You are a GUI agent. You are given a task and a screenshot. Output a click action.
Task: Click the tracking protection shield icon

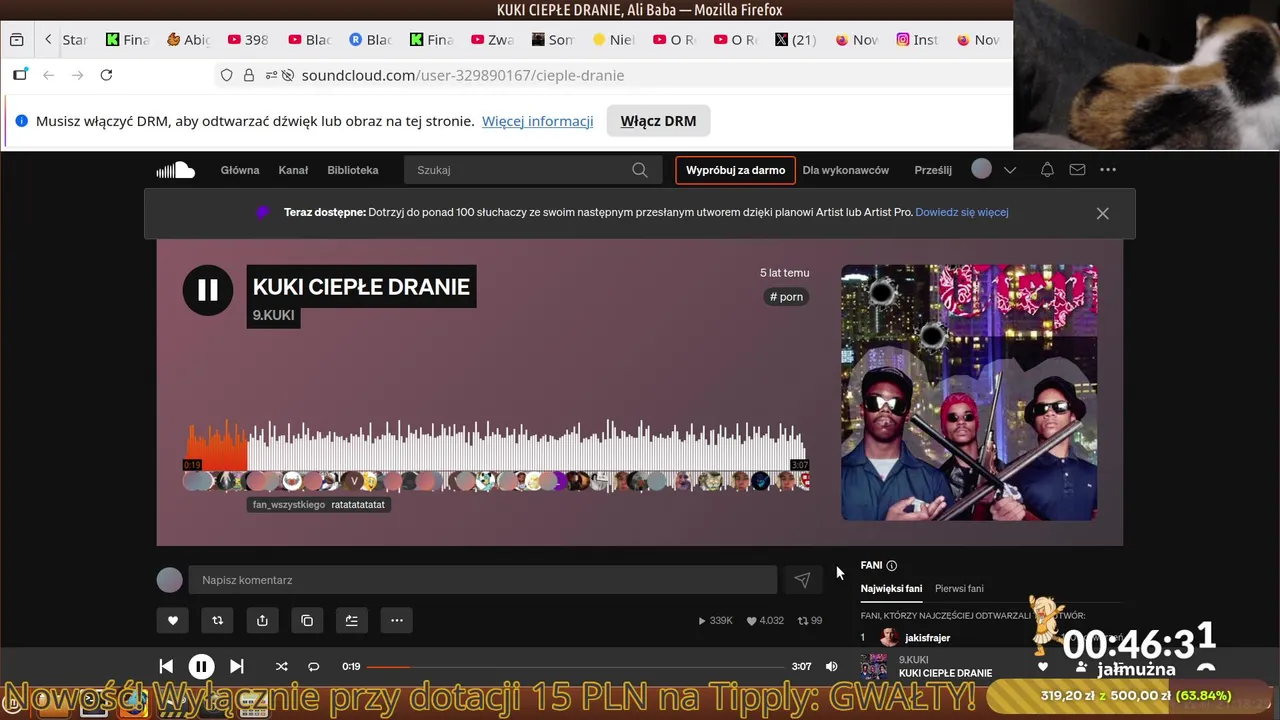click(227, 75)
